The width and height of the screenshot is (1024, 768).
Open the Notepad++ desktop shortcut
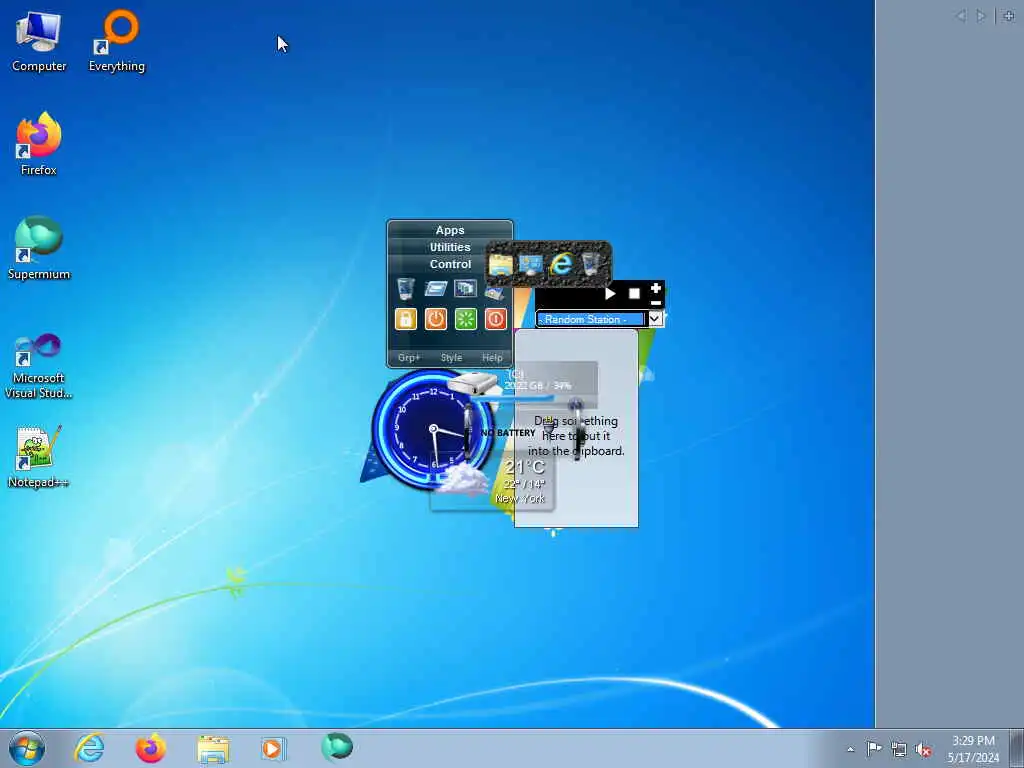coord(39,457)
